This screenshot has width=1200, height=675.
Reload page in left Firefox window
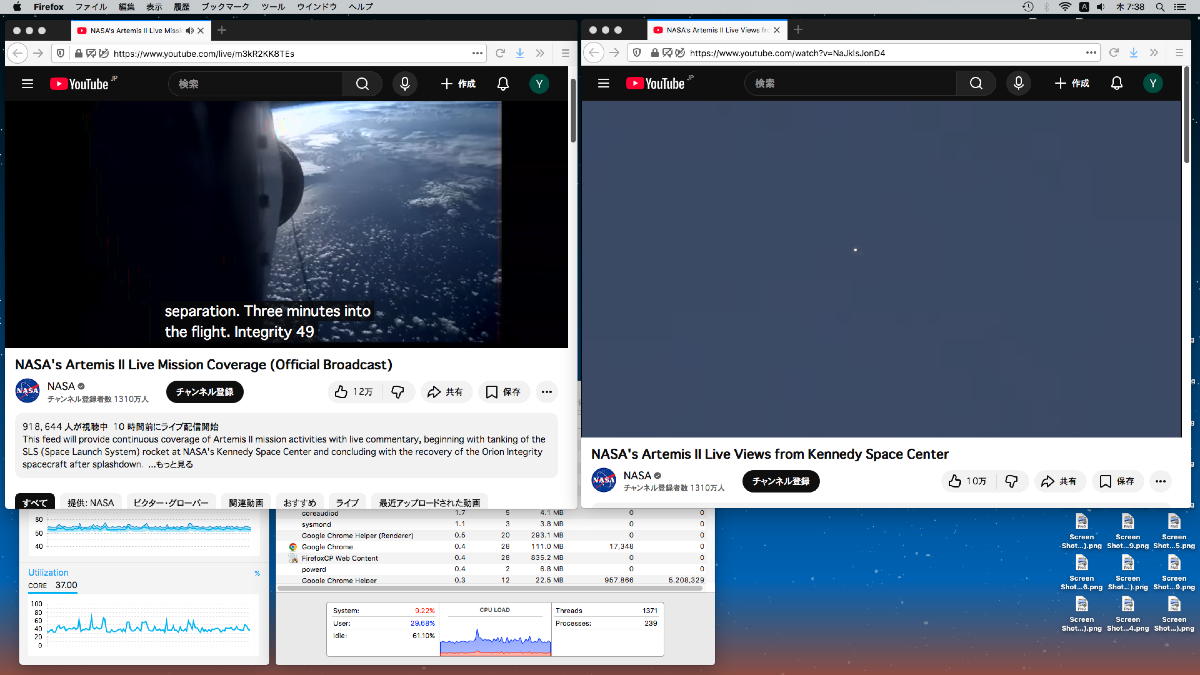(x=500, y=53)
